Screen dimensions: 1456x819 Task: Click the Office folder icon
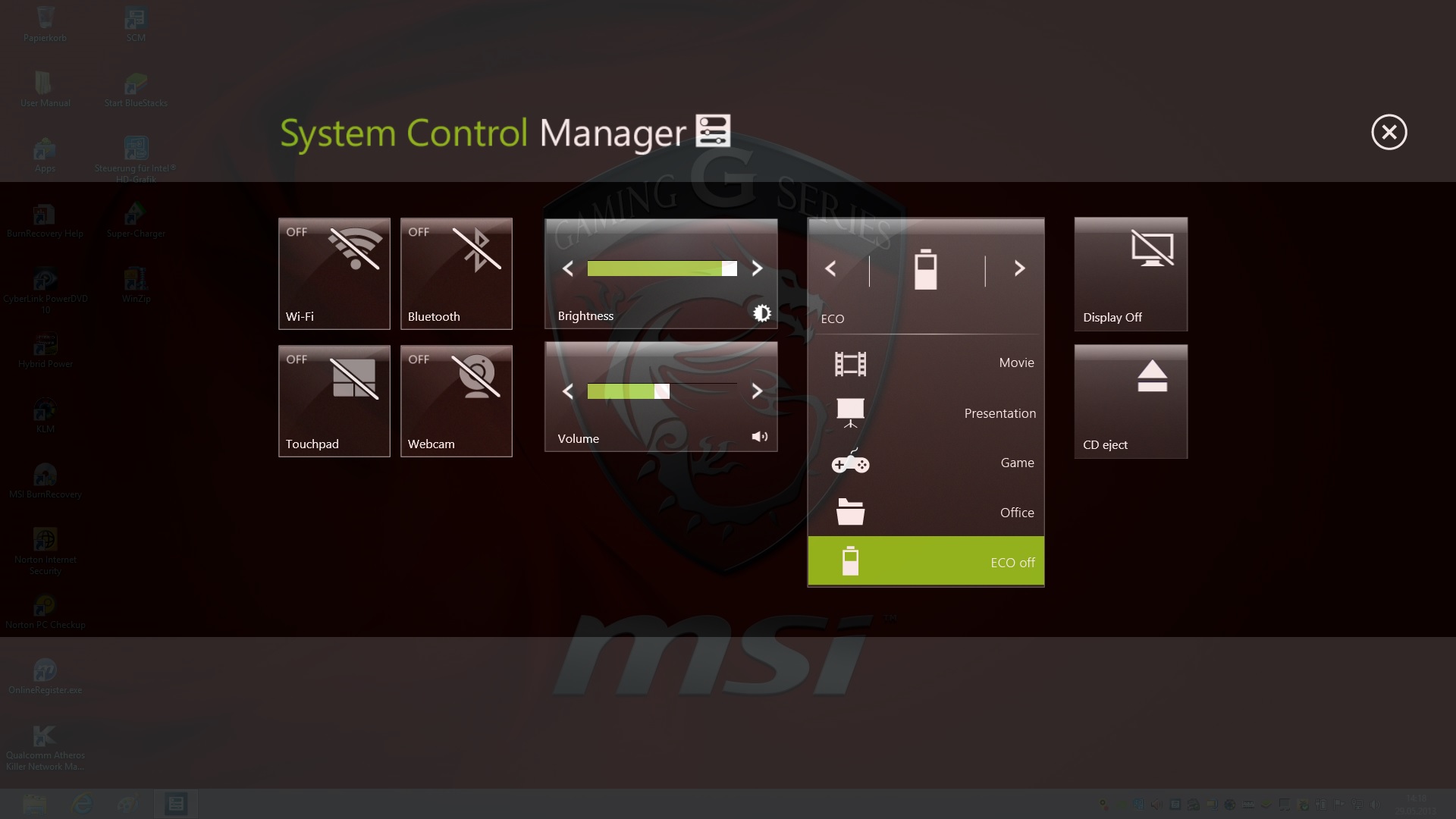(850, 513)
